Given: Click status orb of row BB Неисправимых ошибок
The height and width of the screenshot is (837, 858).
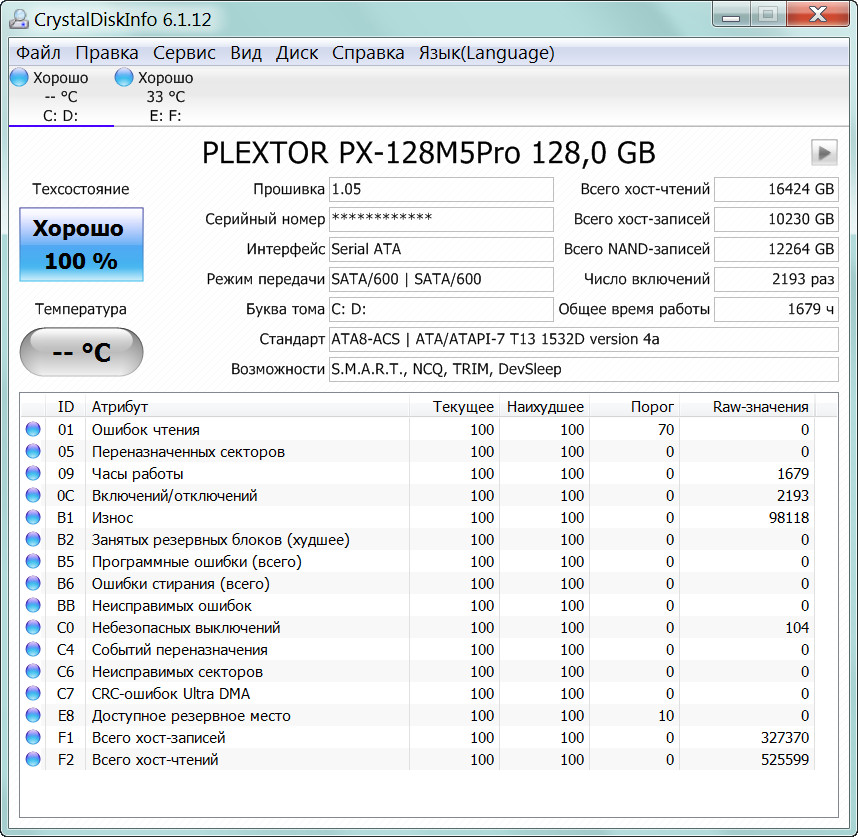Looking at the screenshot, I should point(33,605).
